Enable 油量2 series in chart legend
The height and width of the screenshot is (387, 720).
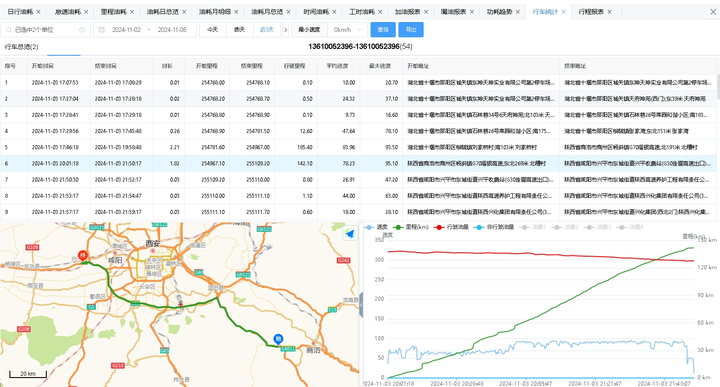[x=565, y=227]
